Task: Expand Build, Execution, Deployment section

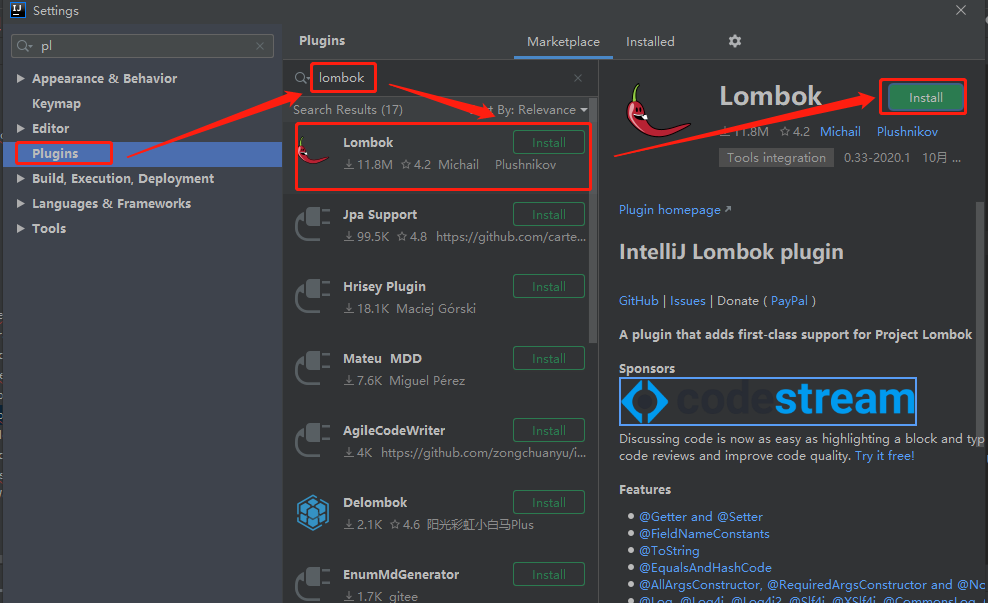Action: pyautogui.click(x=20, y=178)
